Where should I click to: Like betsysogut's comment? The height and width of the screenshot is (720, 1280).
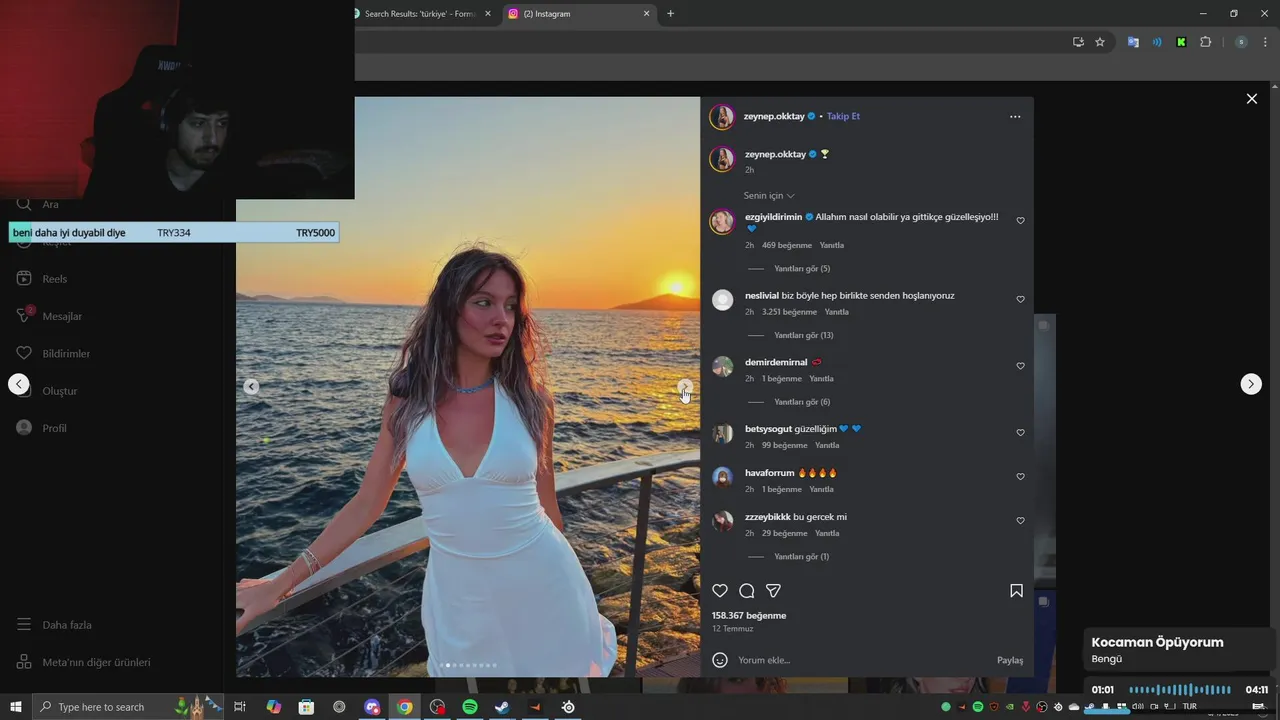tap(1020, 433)
